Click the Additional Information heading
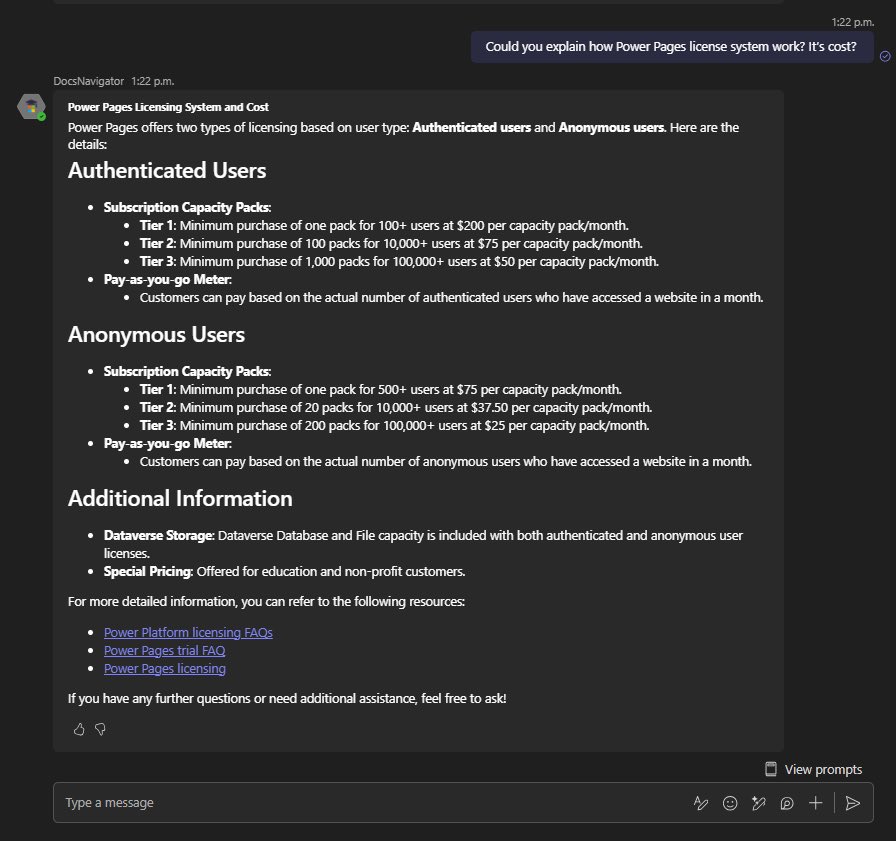896x841 pixels. (180, 498)
